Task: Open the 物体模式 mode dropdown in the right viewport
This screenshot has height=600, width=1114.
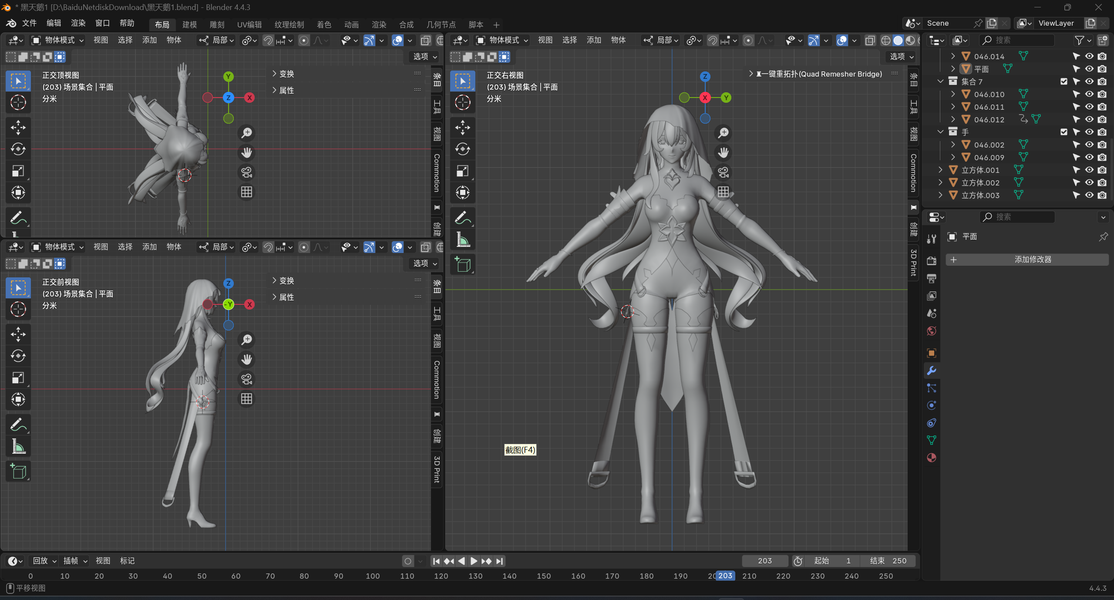Action: 502,40
